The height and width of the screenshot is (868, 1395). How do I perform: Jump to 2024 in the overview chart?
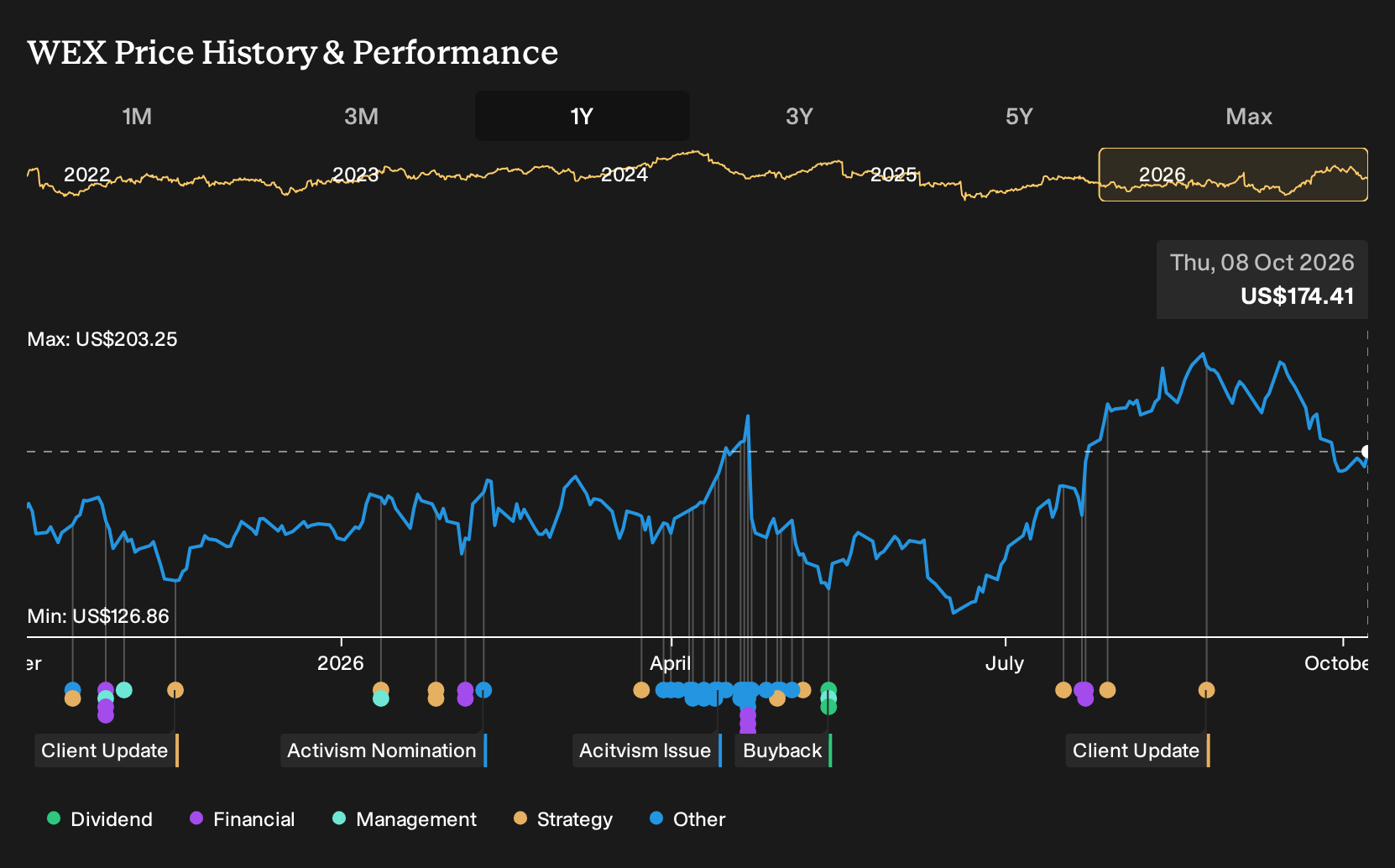624,175
